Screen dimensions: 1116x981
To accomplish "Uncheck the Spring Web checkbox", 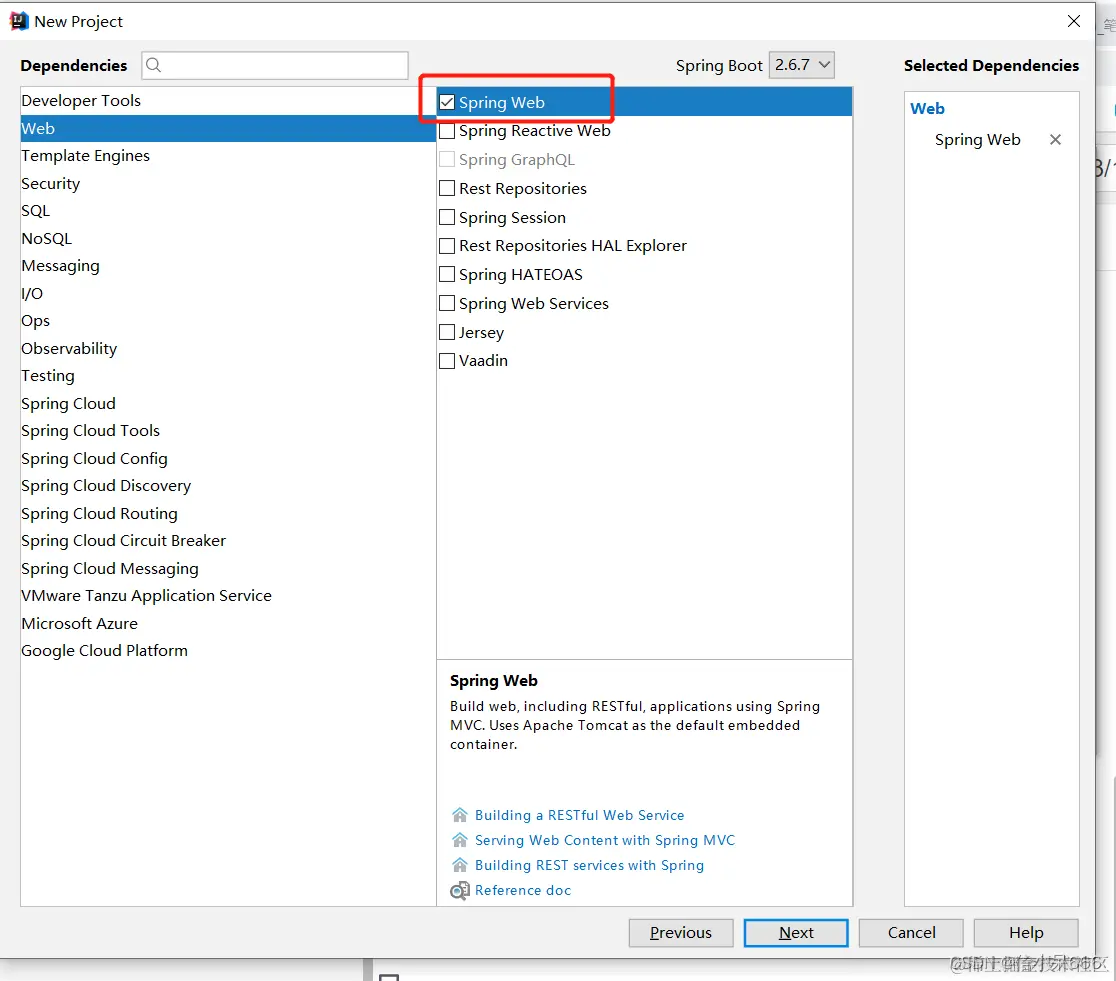I will tap(447, 103).
